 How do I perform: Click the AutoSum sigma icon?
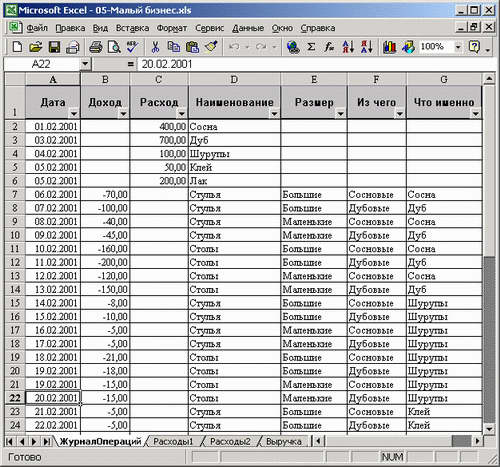[311, 47]
